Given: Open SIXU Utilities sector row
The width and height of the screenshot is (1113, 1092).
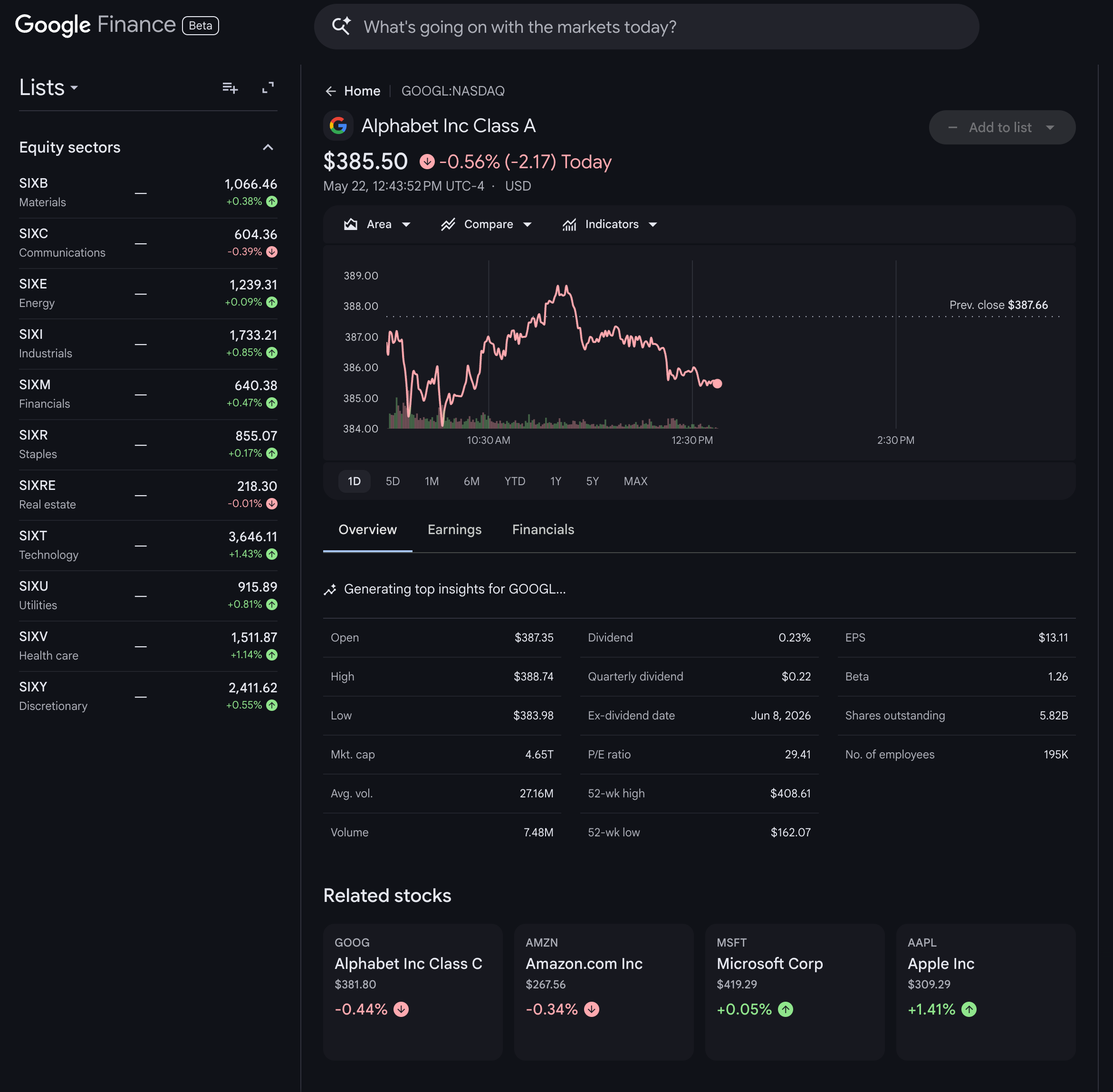Looking at the screenshot, I should 148,596.
